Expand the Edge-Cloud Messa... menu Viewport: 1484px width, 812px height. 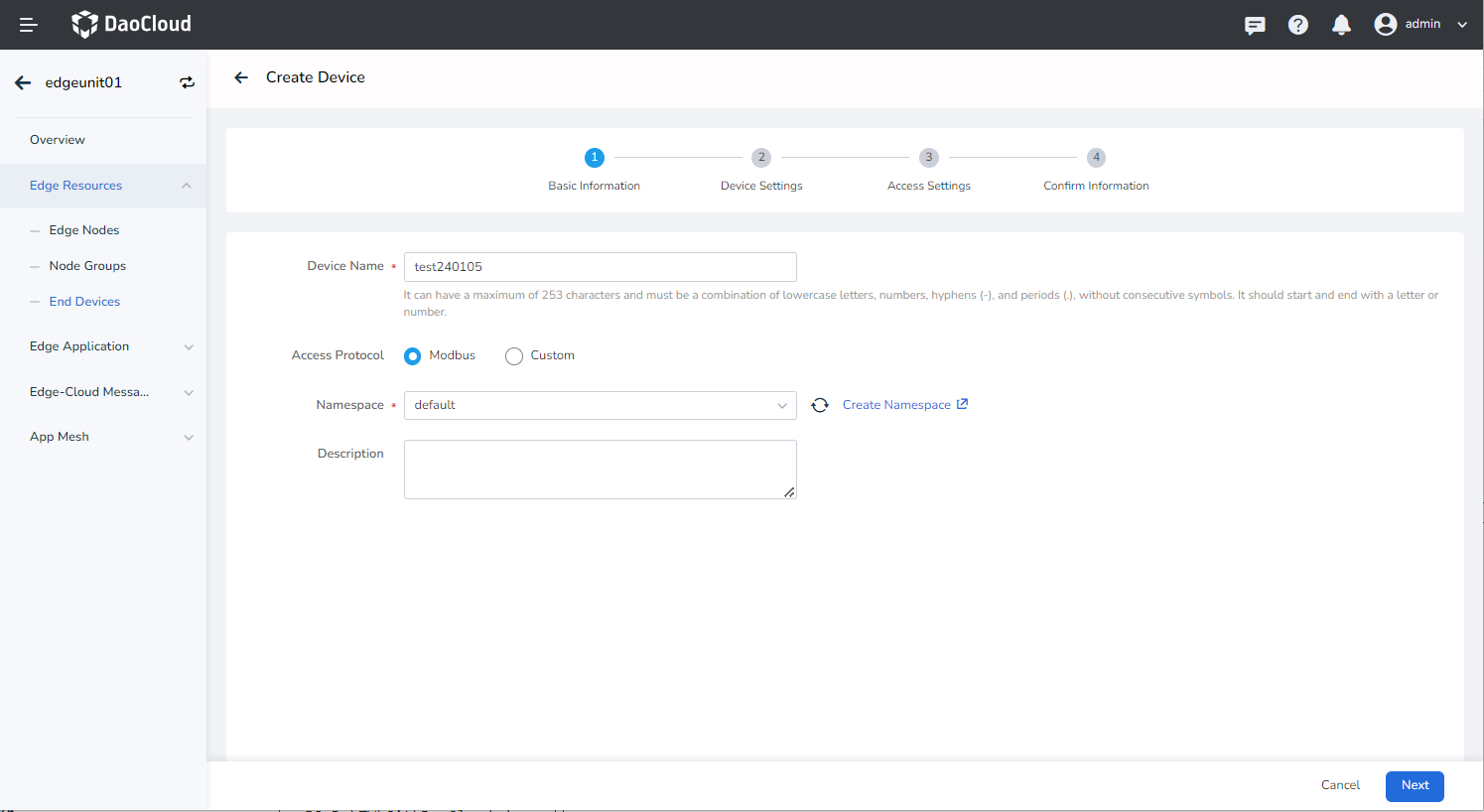[x=103, y=392]
